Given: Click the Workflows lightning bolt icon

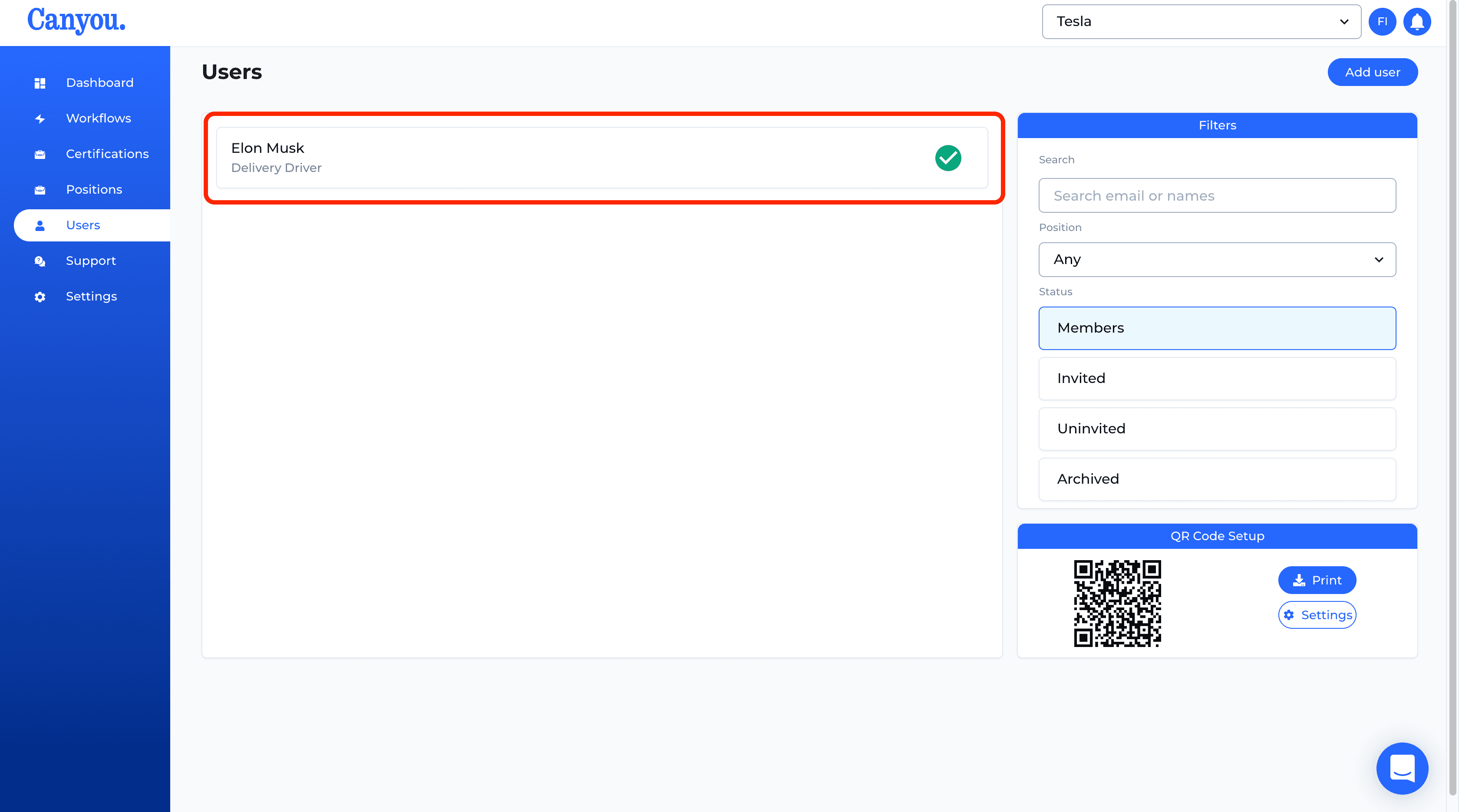Looking at the screenshot, I should [40, 119].
